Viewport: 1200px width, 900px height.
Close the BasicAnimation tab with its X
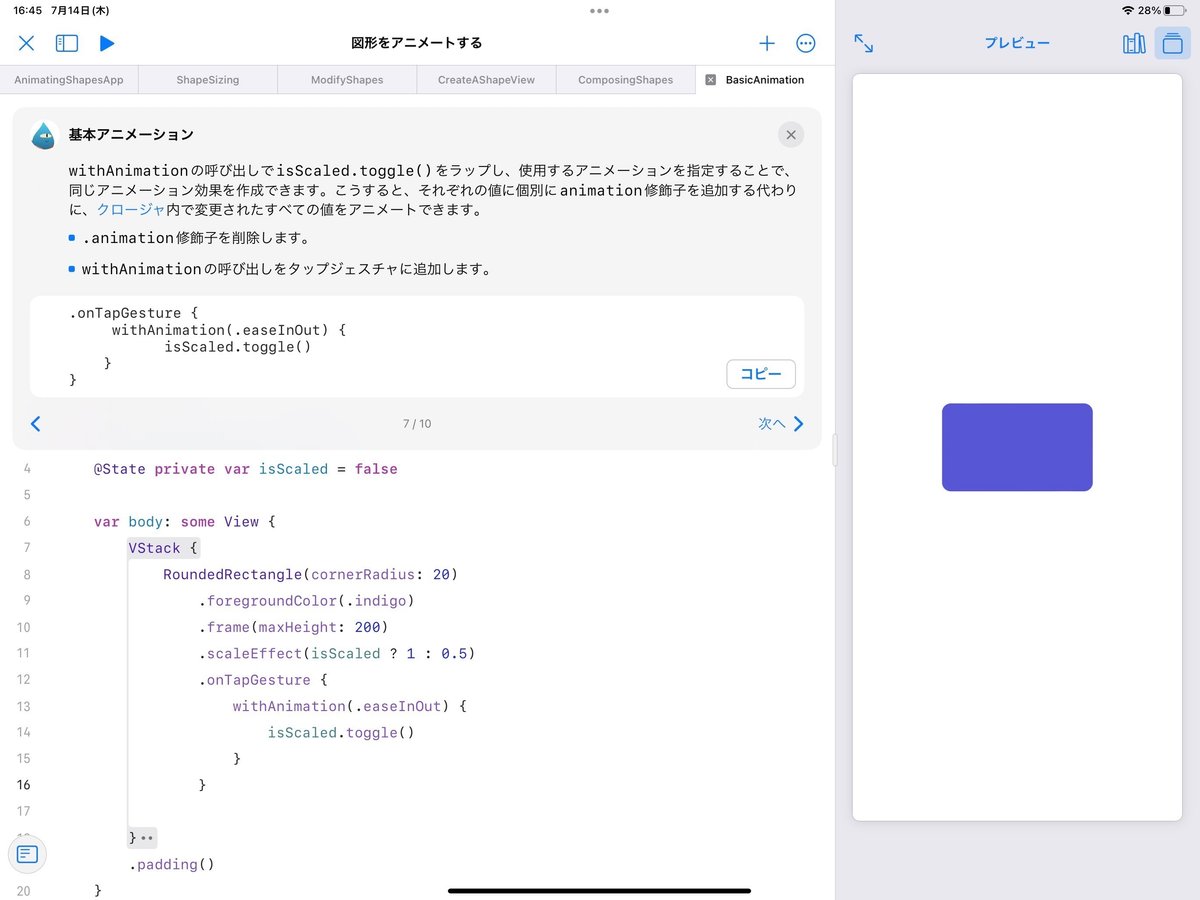pos(711,80)
